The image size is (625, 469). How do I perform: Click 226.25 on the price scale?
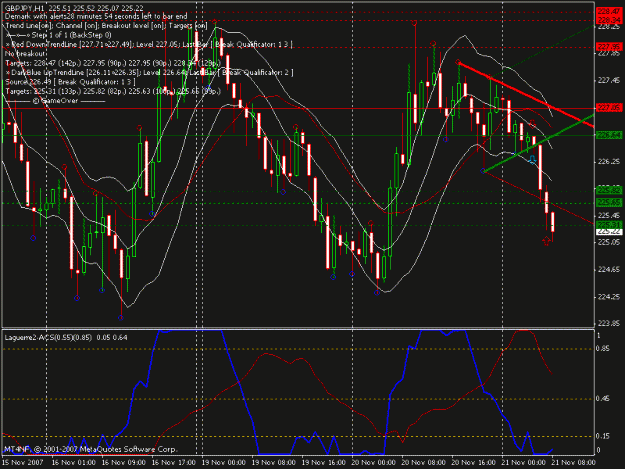click(609, 161)
